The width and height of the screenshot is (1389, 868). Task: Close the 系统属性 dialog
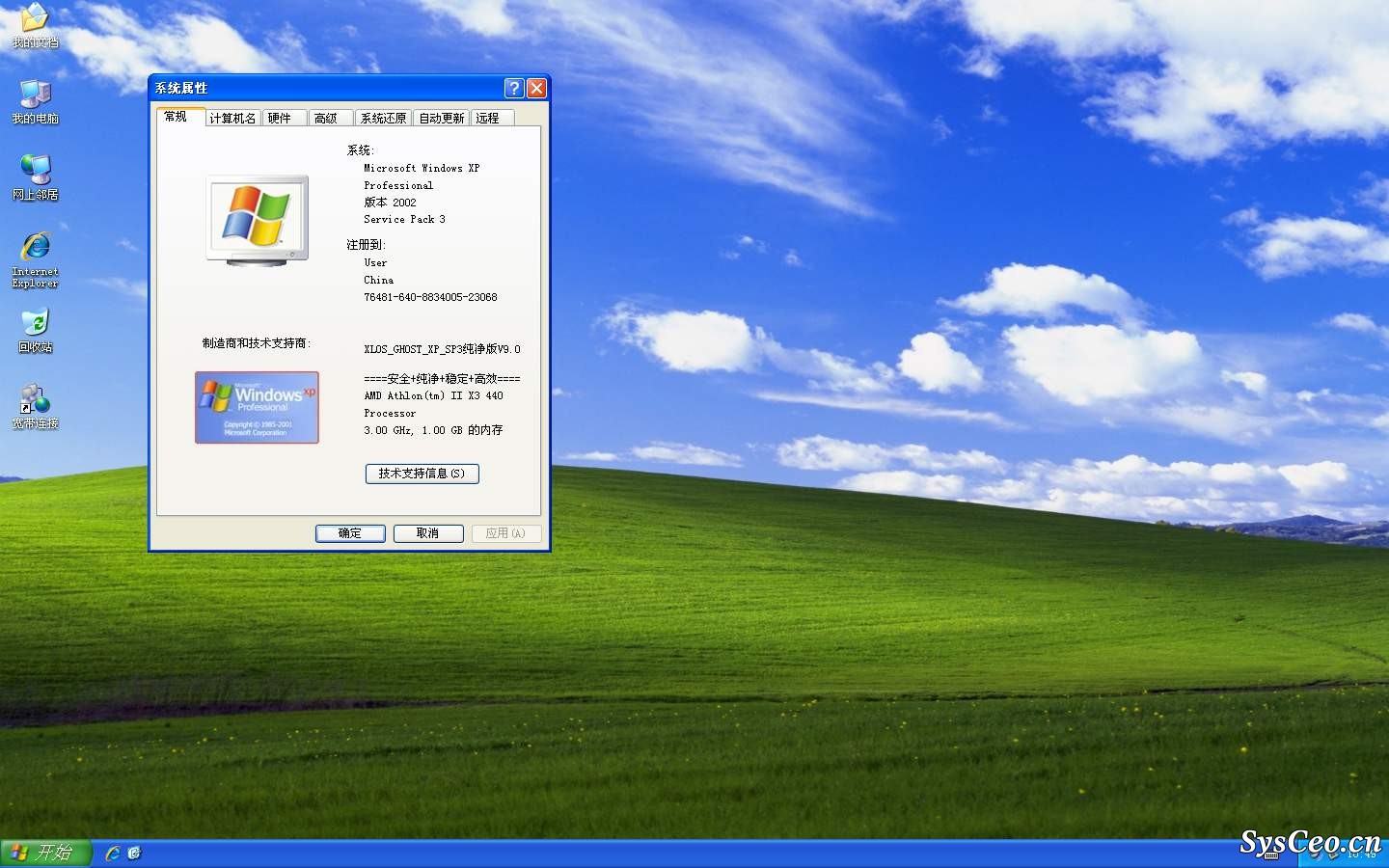(x=536, y=88)
